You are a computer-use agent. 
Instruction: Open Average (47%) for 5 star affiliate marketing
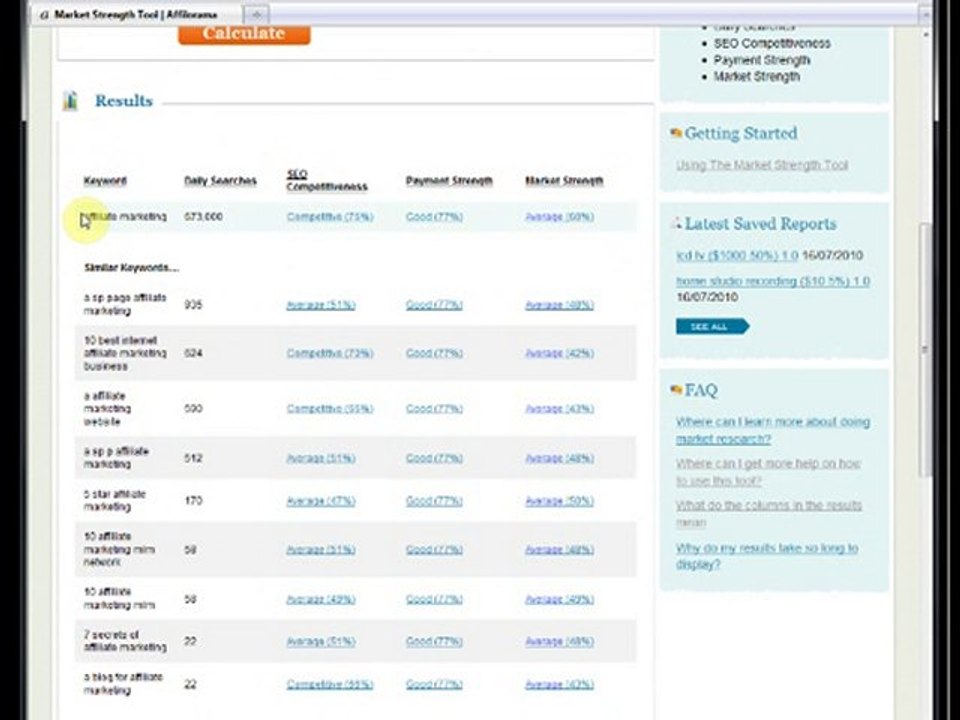[x=321, y=501]
